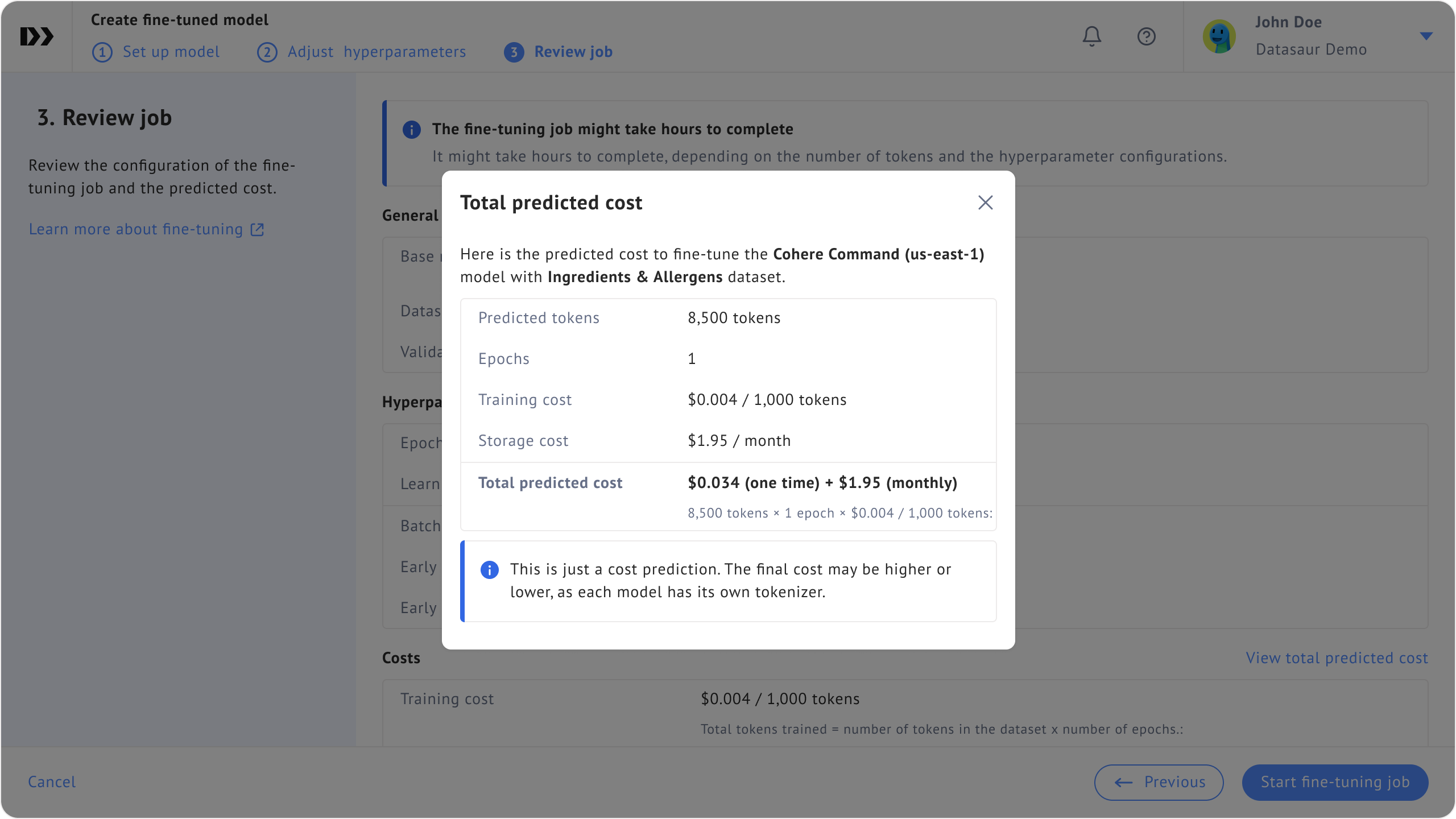The width and height of the screenshot is (1456, 819).
Task: Click step 3 filled circle icon
Action: coord(514,52)
